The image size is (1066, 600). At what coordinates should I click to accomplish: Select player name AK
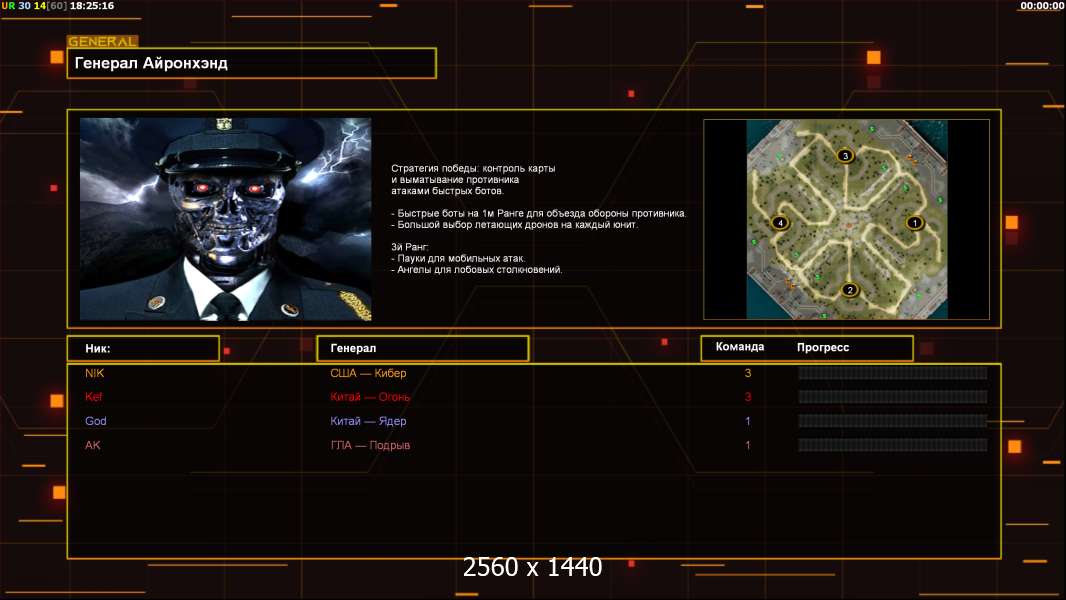tap(92, 445)
